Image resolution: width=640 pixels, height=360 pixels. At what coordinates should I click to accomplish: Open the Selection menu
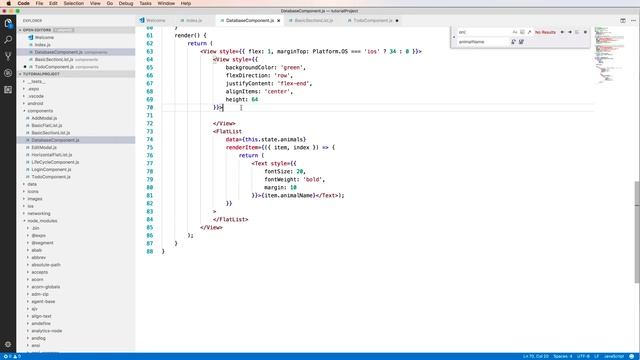(73, 3)
